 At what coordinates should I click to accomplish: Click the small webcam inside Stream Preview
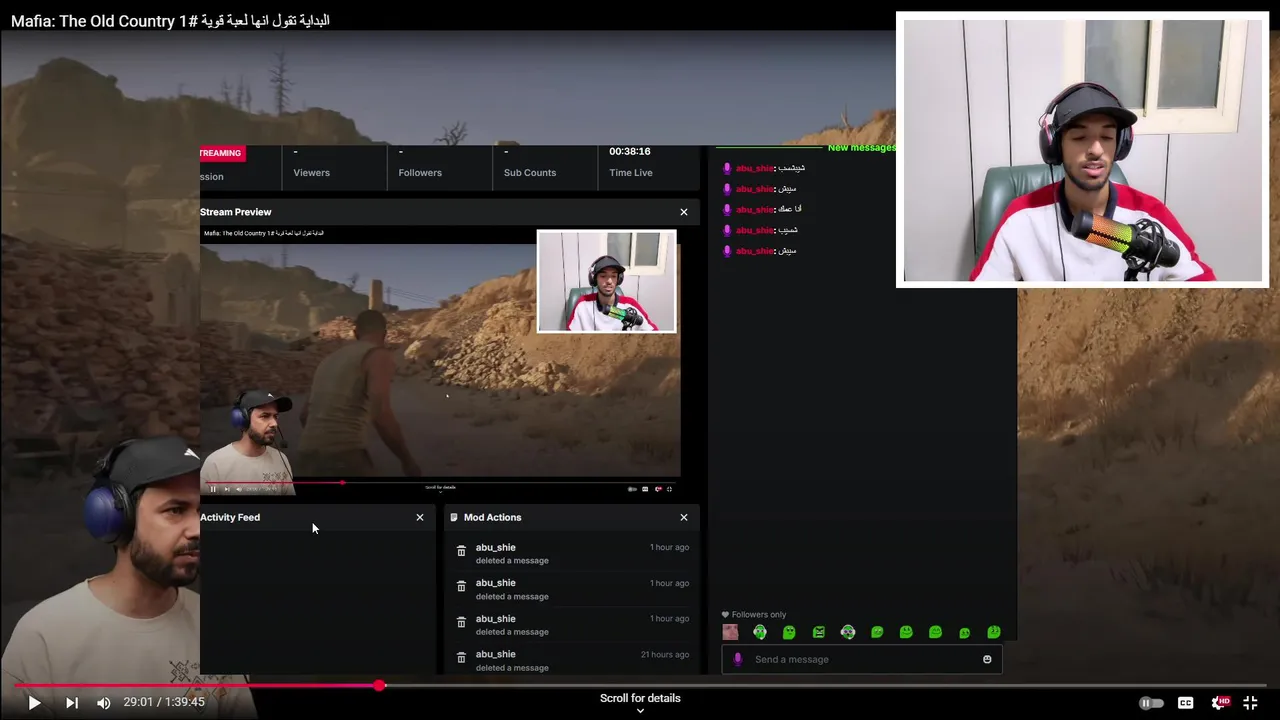606,281
